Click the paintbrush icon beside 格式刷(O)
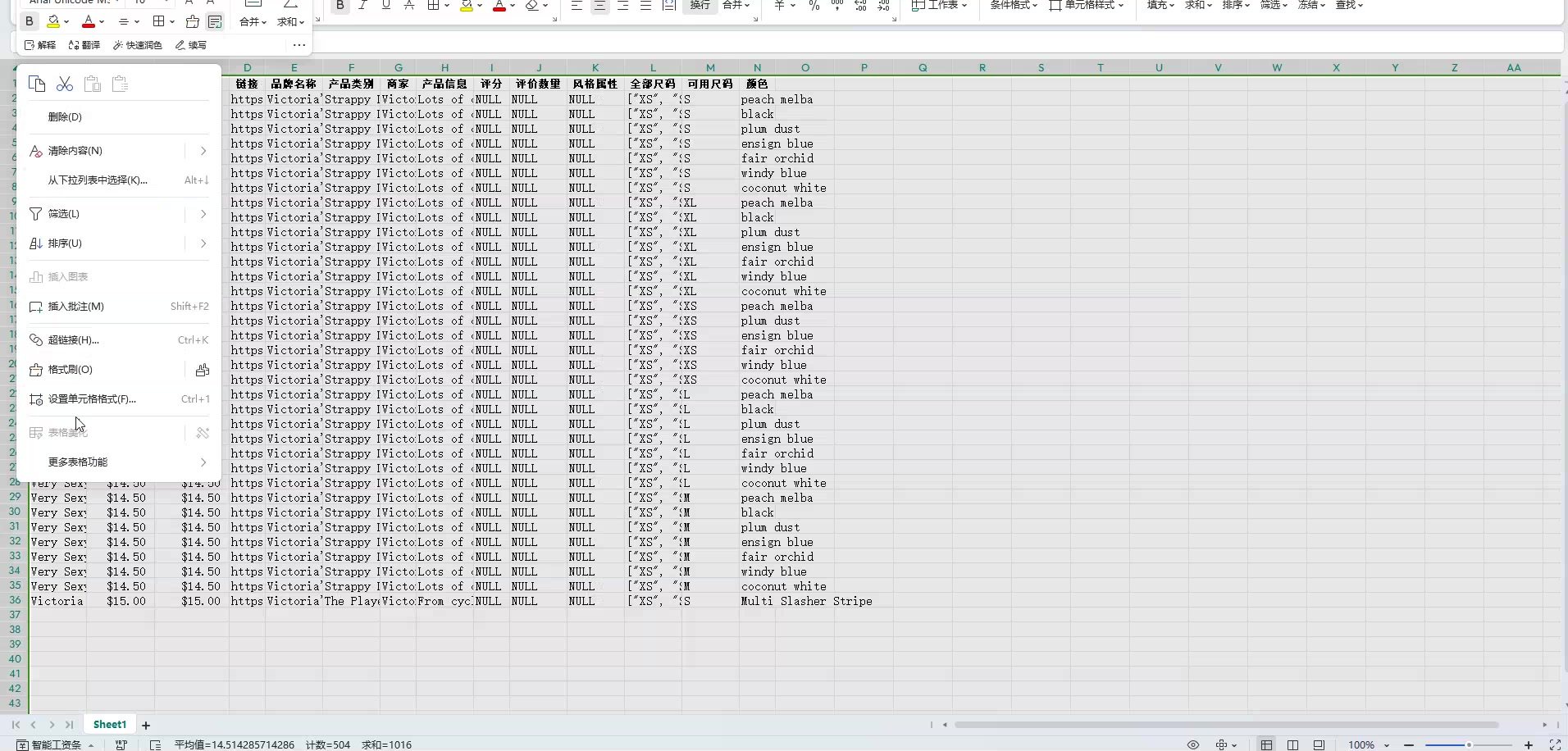 tap(203, 370)
